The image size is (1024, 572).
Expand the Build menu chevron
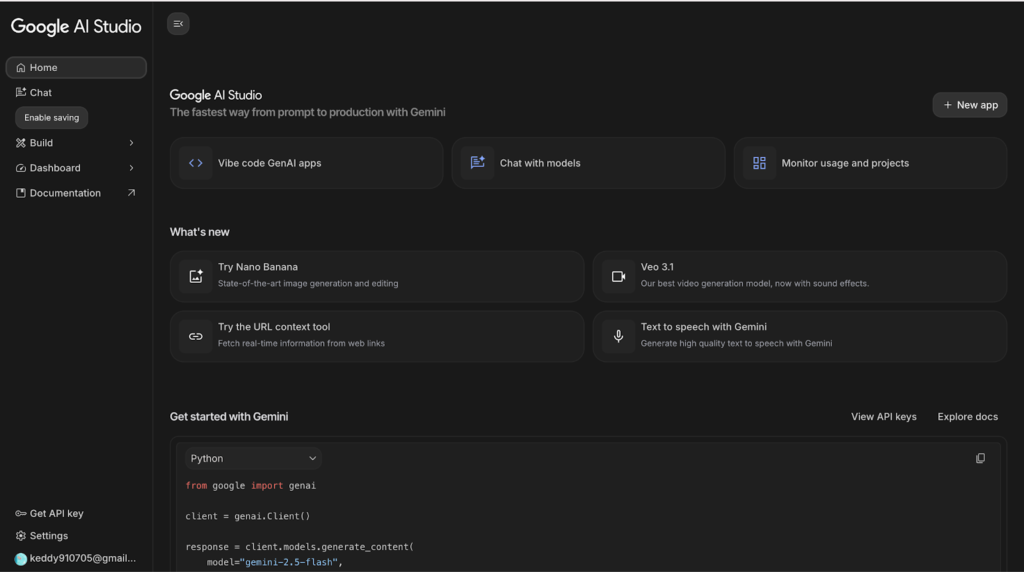(x=131, y=143)
